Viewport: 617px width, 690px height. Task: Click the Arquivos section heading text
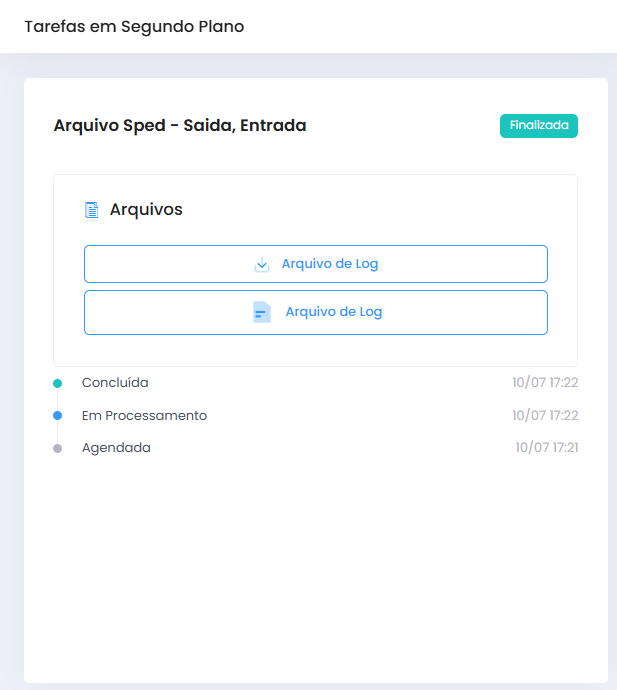tap(146, 210)
